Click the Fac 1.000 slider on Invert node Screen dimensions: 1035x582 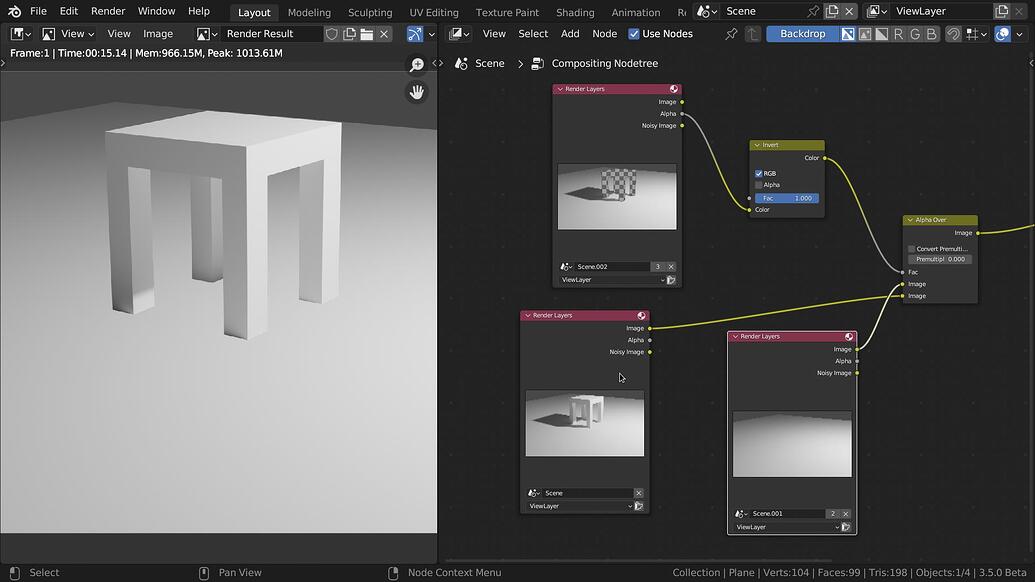pos(787,198)
